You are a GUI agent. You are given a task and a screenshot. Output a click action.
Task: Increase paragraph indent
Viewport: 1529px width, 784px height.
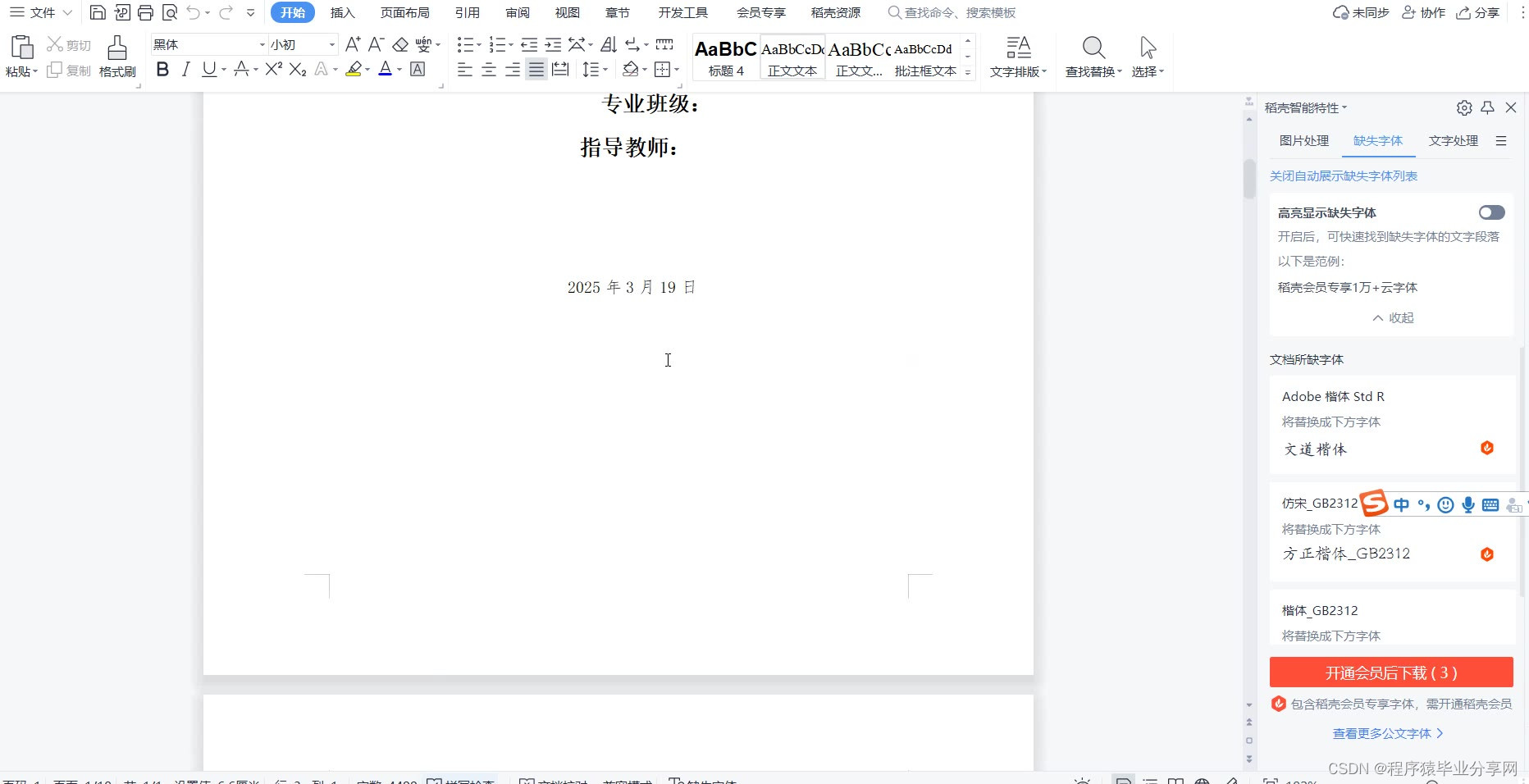point(553,44)
